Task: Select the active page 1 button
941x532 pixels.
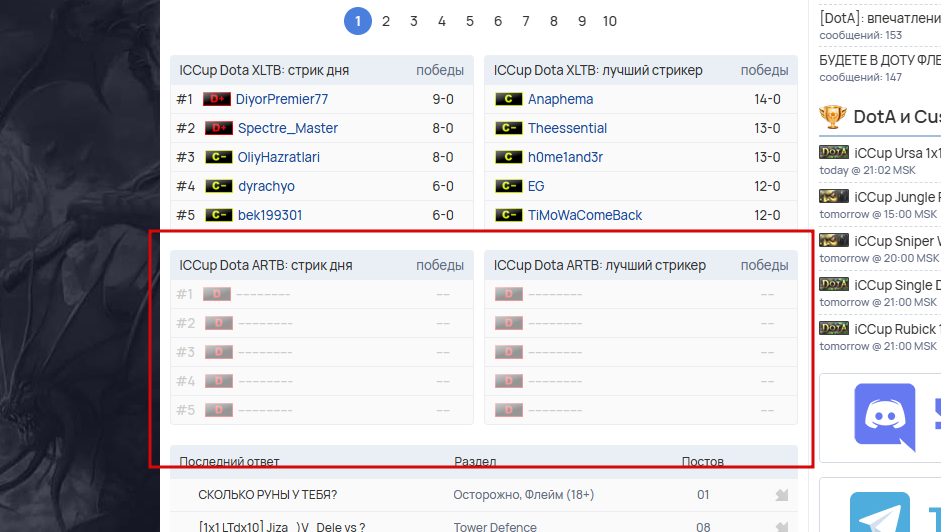Action: pos(358,21)
